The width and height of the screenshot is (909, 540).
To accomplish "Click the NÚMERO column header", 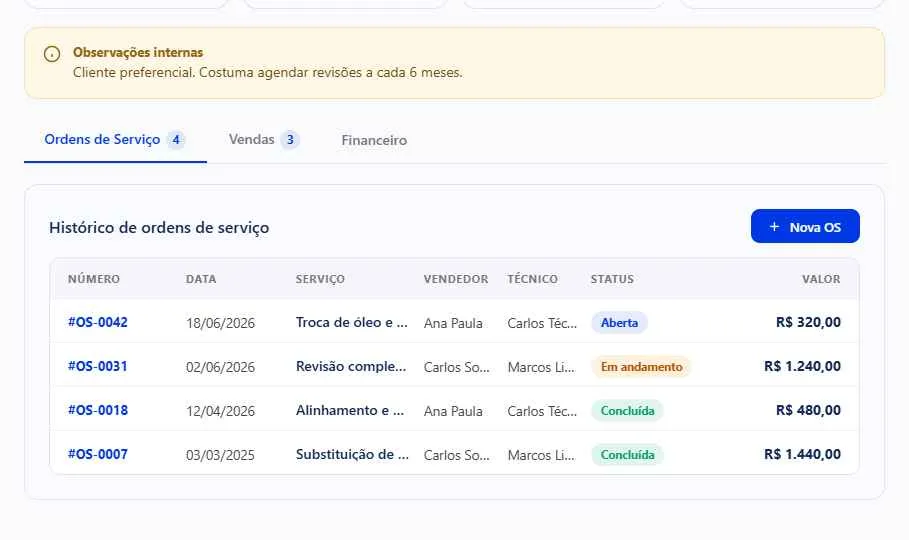I will [x=94, y=279].
